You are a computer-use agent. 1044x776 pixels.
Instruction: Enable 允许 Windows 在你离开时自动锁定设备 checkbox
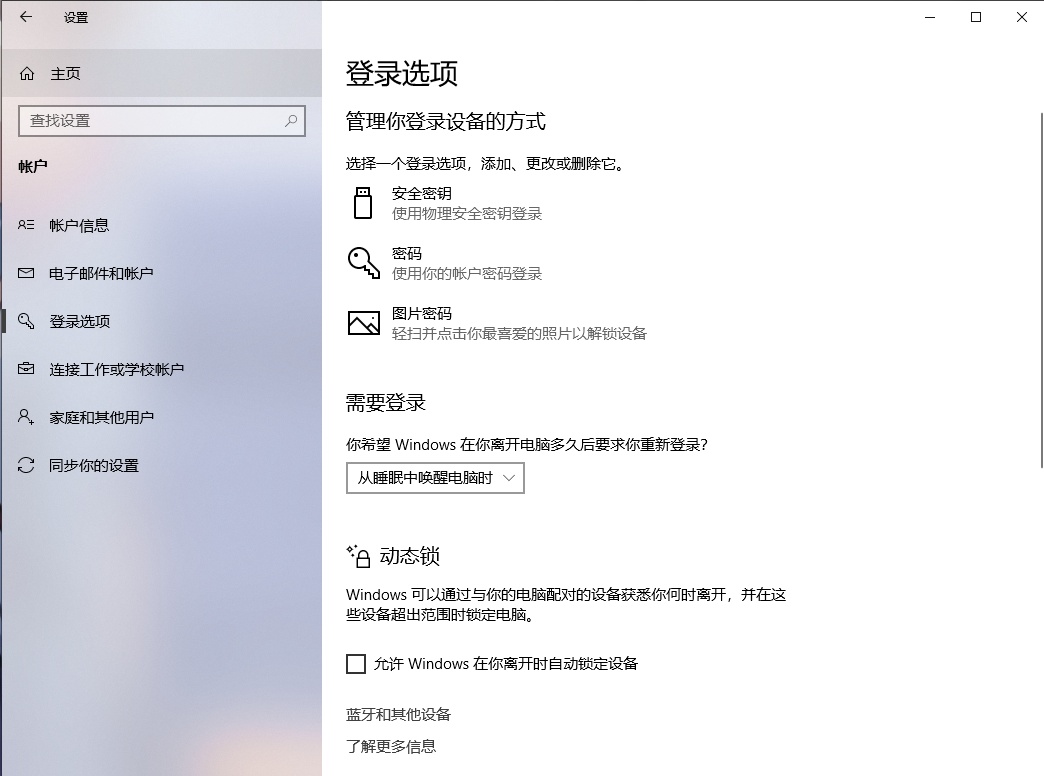[356, 663]
